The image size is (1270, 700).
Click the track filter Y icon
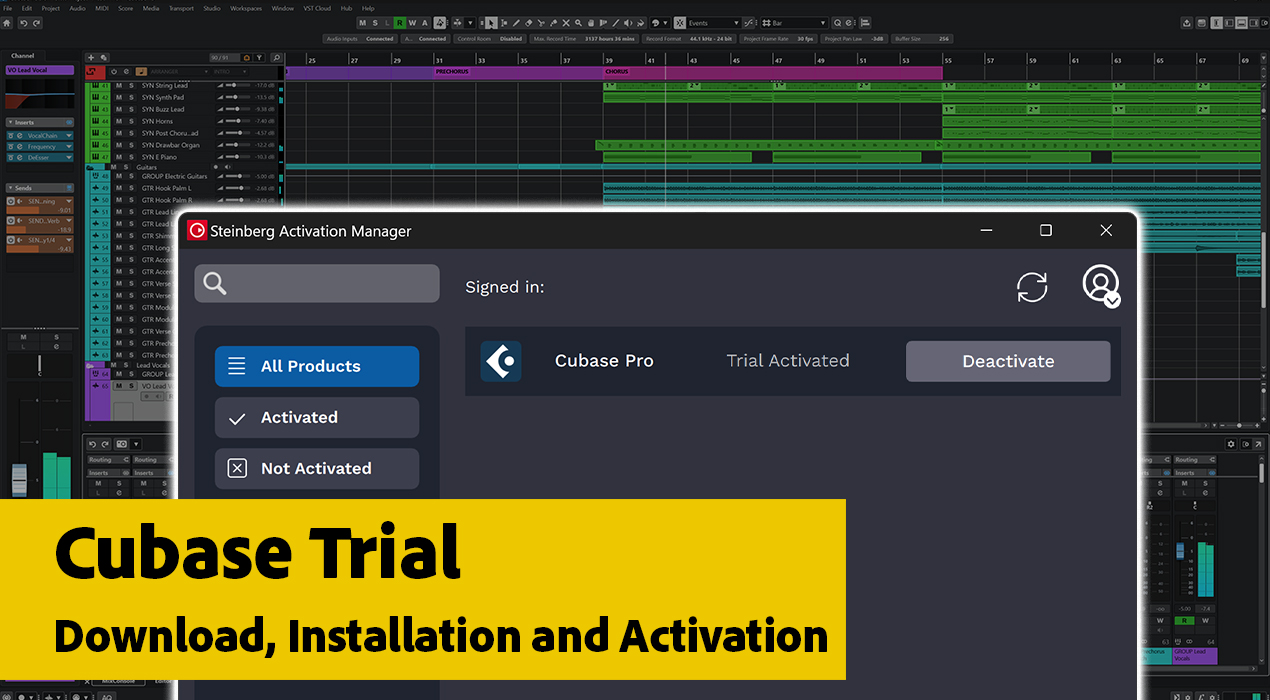coord(259,58)
